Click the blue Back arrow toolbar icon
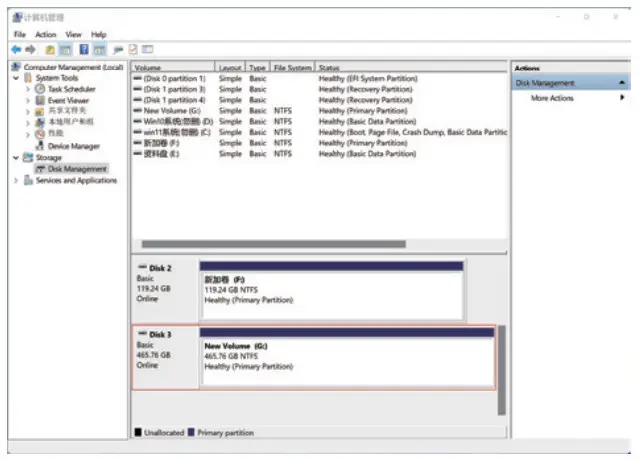Image resolution: width=640 pixels, height=460 pixels. [x=16, y=50]
